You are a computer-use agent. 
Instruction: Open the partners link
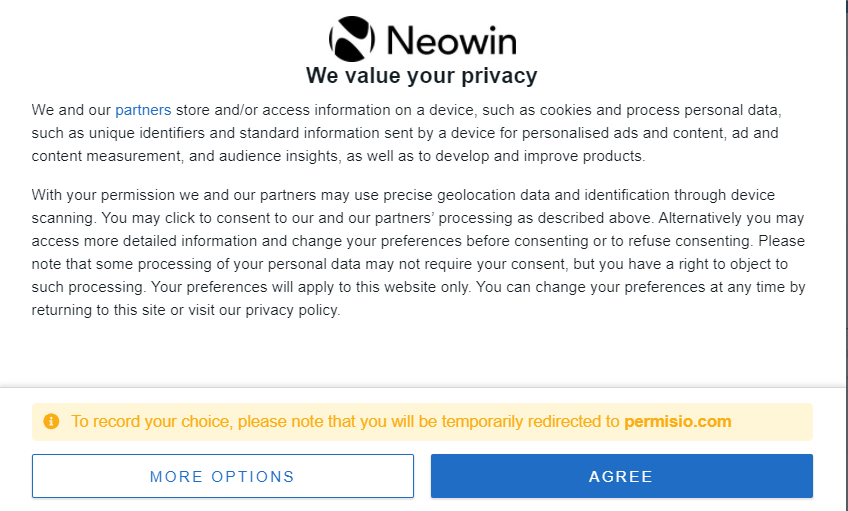coord(143,110)
